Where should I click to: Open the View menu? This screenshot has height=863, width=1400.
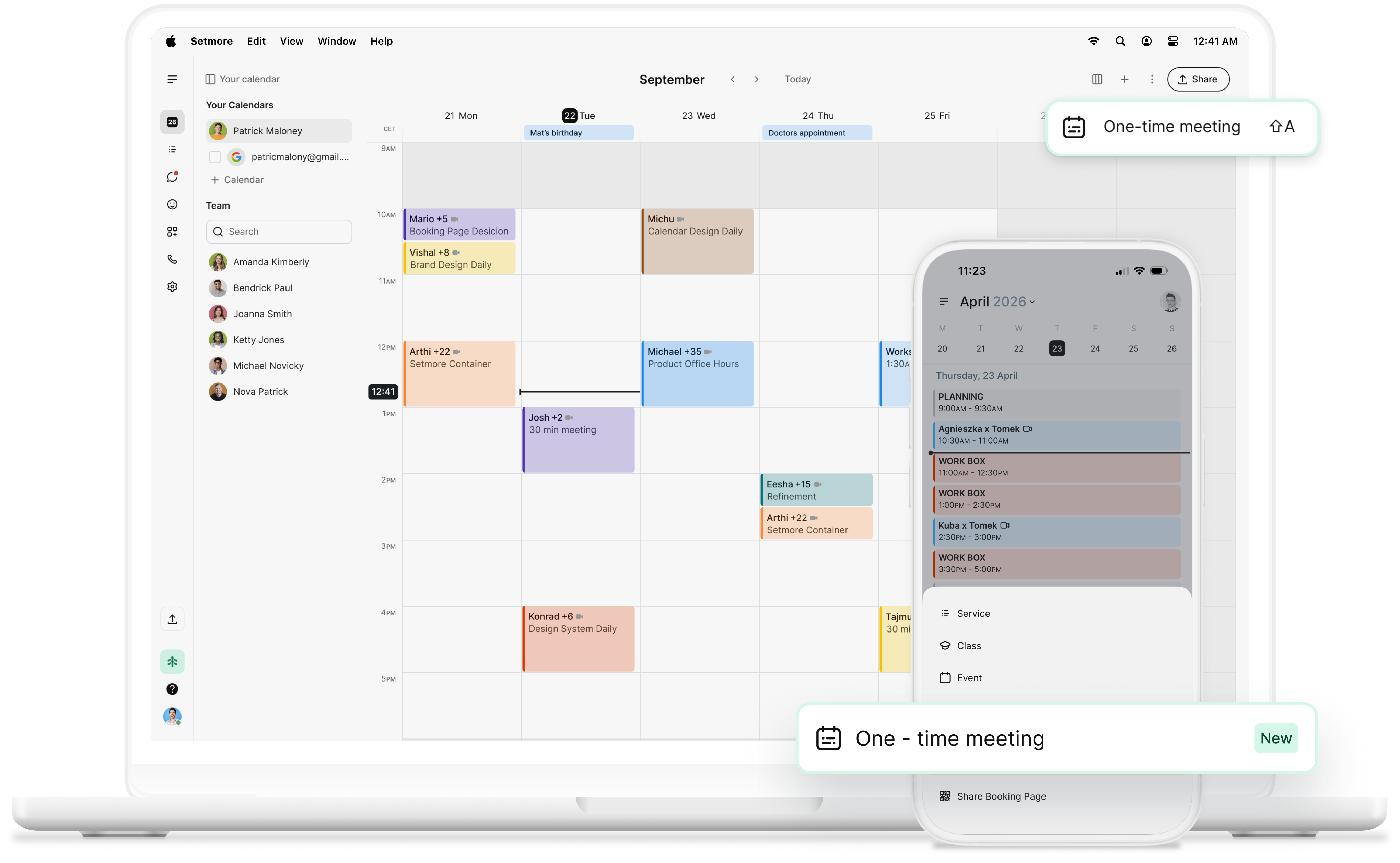(291, 41)
